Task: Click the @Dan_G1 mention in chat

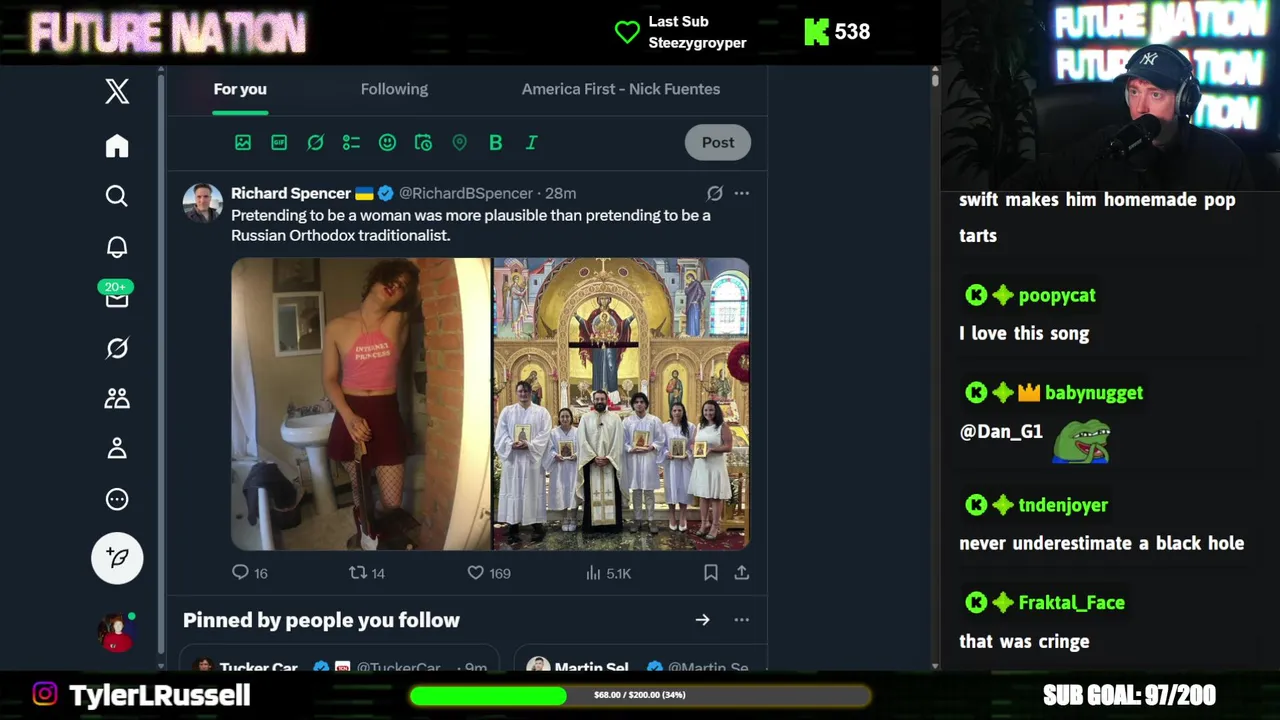Action: point(1001,432)
